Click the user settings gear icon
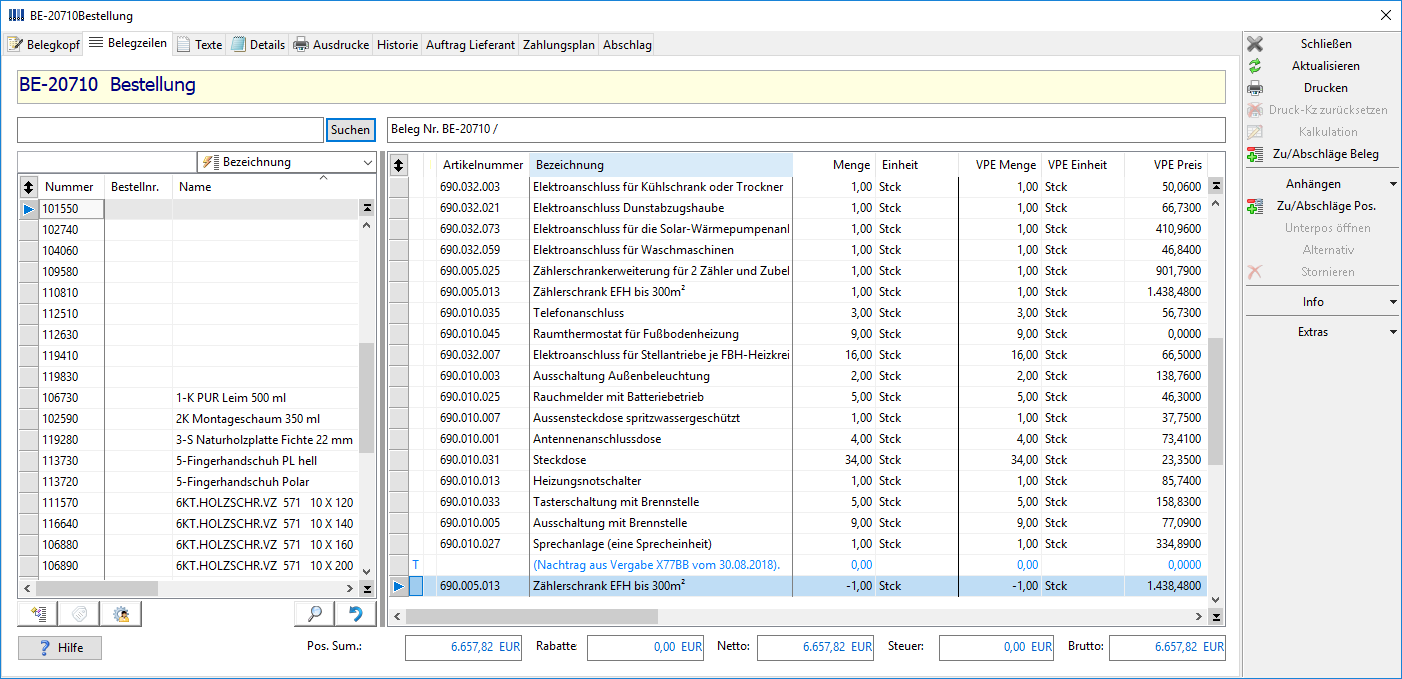Screen dimensions: 1402x679 [122, 614]
